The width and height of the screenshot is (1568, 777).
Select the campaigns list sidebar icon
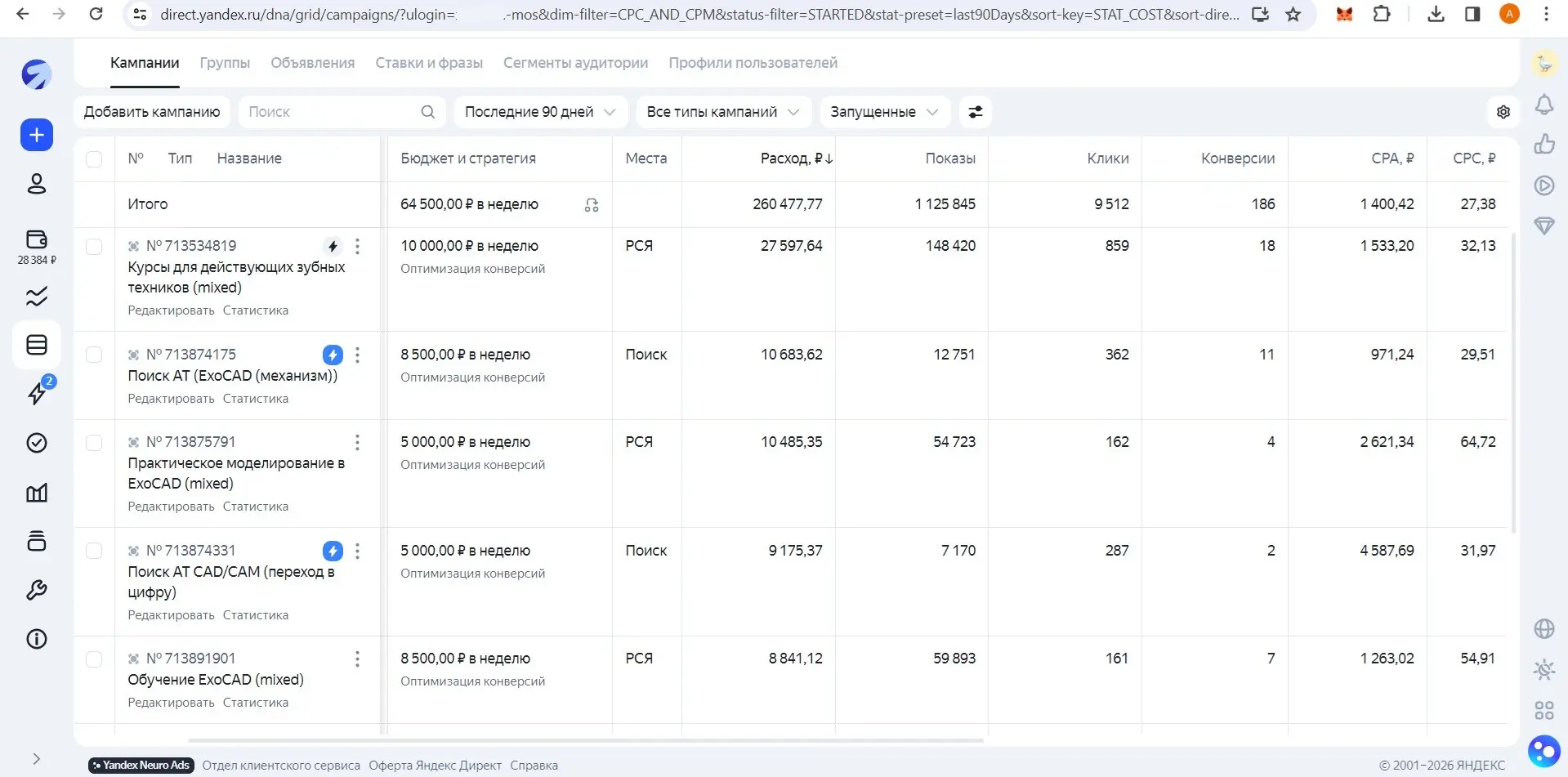[37, 345]
